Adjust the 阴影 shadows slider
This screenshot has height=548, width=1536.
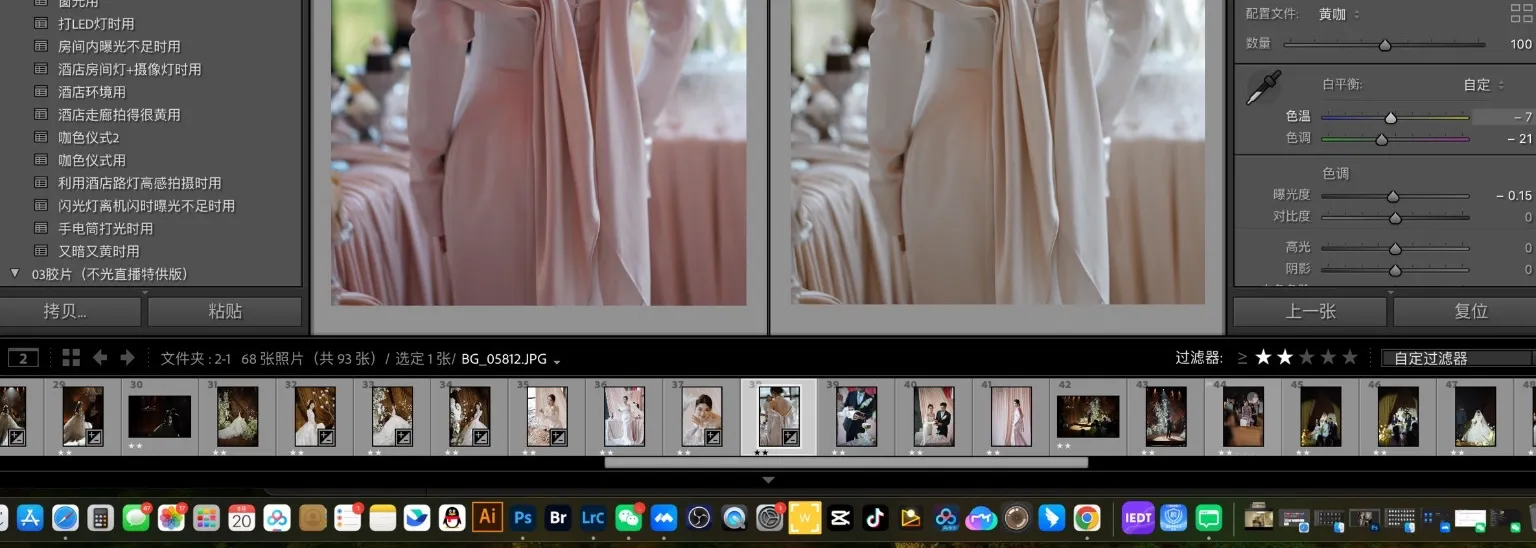[1395, 270]
